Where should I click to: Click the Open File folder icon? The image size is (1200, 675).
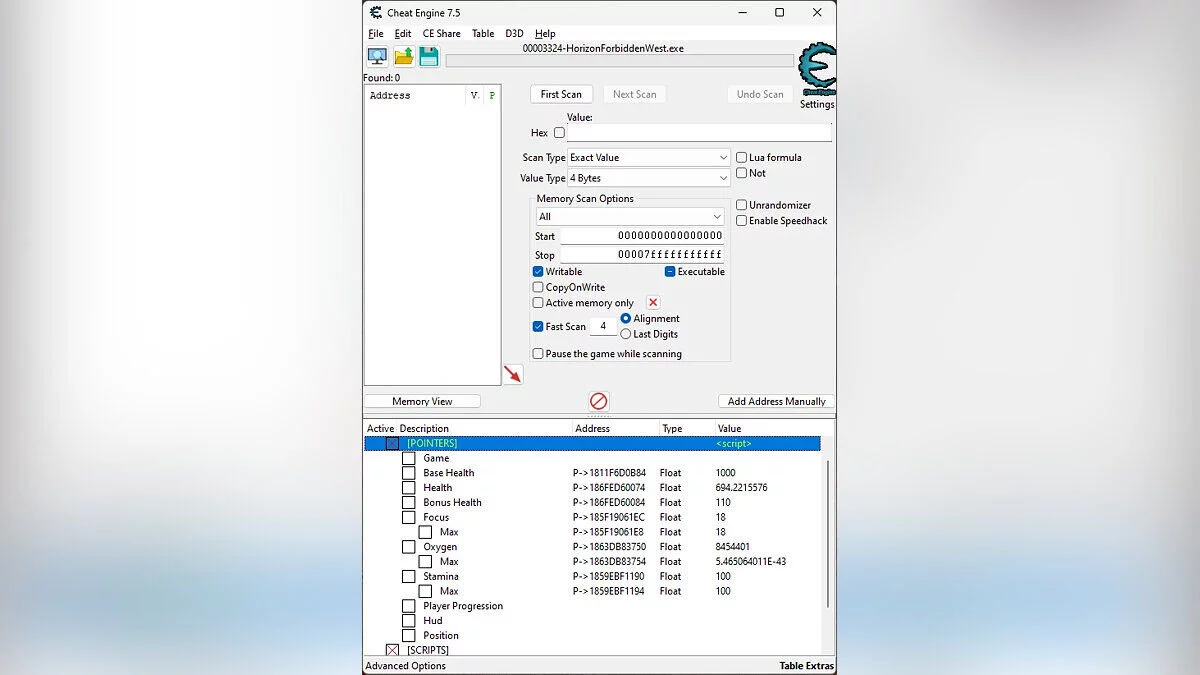click(x=404, y=57)
